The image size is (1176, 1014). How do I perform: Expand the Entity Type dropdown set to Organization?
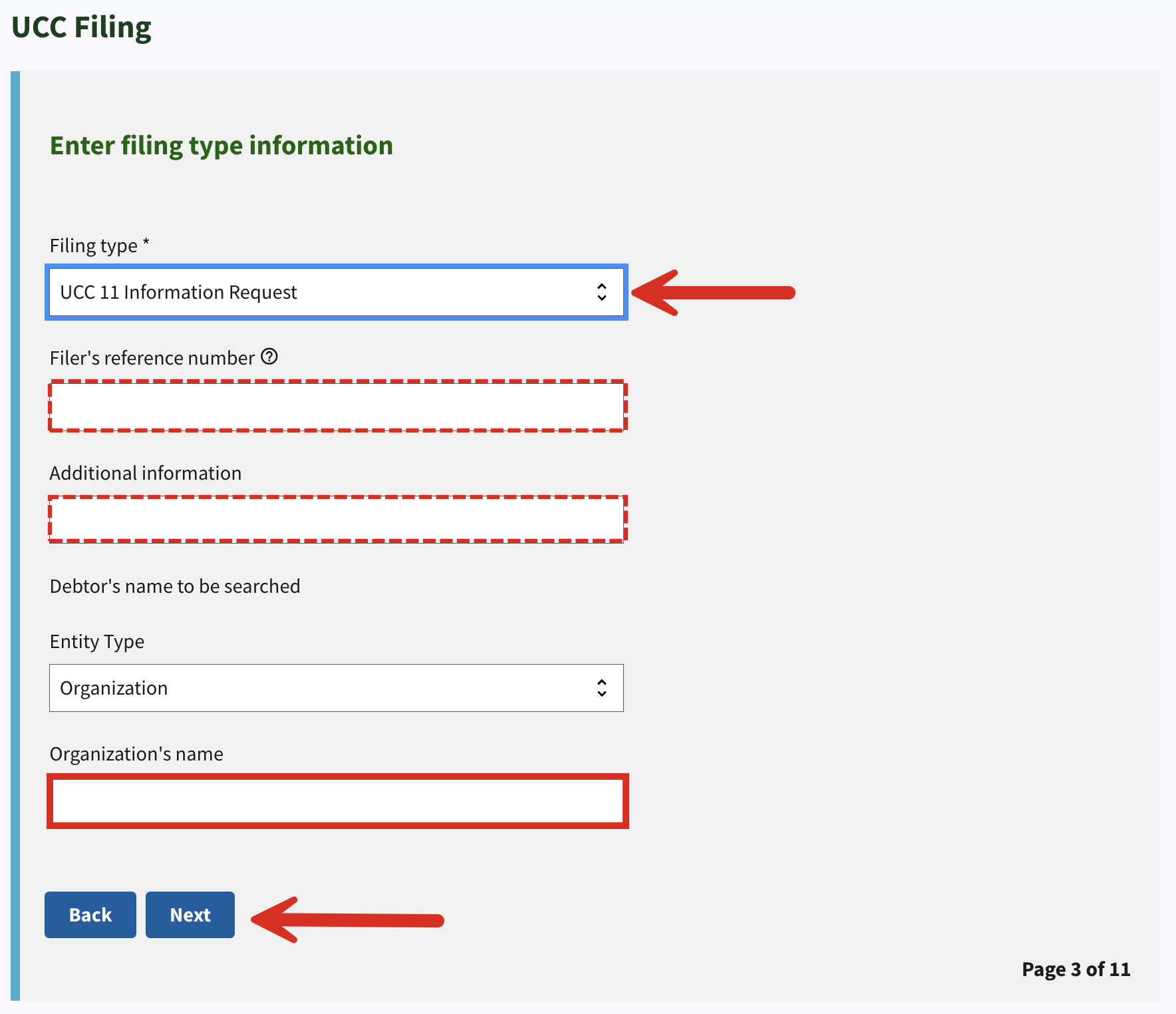click(x=337, y=688)
